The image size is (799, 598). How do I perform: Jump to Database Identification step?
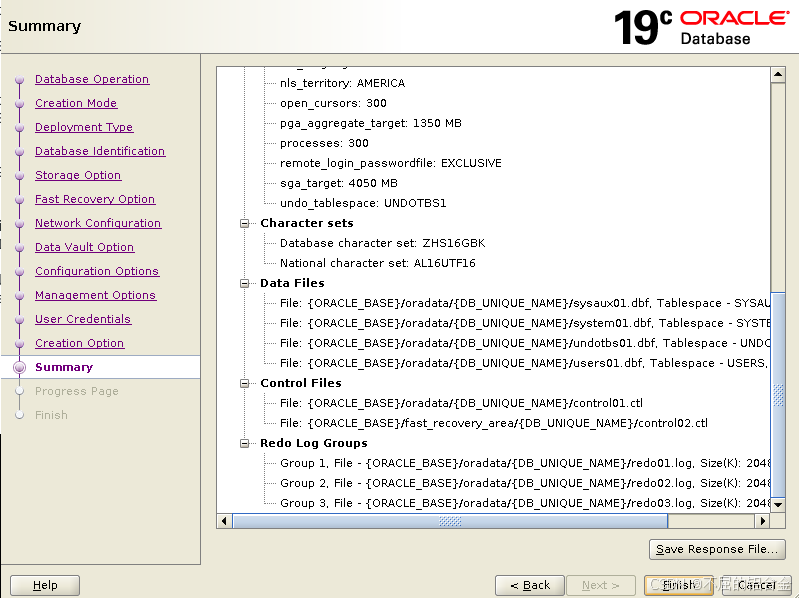click(x=100, y=151)
